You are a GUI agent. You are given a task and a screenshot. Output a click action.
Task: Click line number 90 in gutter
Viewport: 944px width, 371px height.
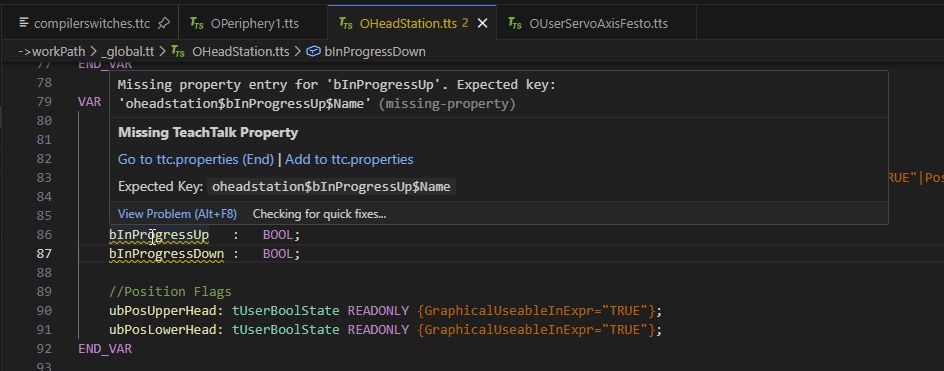(x=44, y=311)
